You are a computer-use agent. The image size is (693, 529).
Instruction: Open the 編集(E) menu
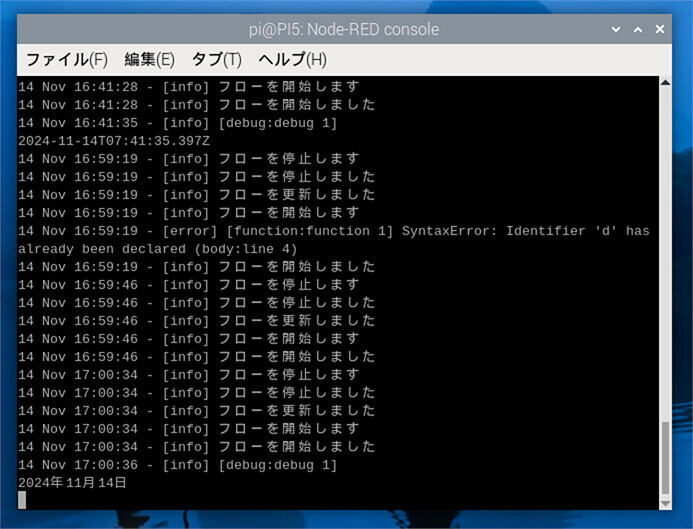(149, 59)
